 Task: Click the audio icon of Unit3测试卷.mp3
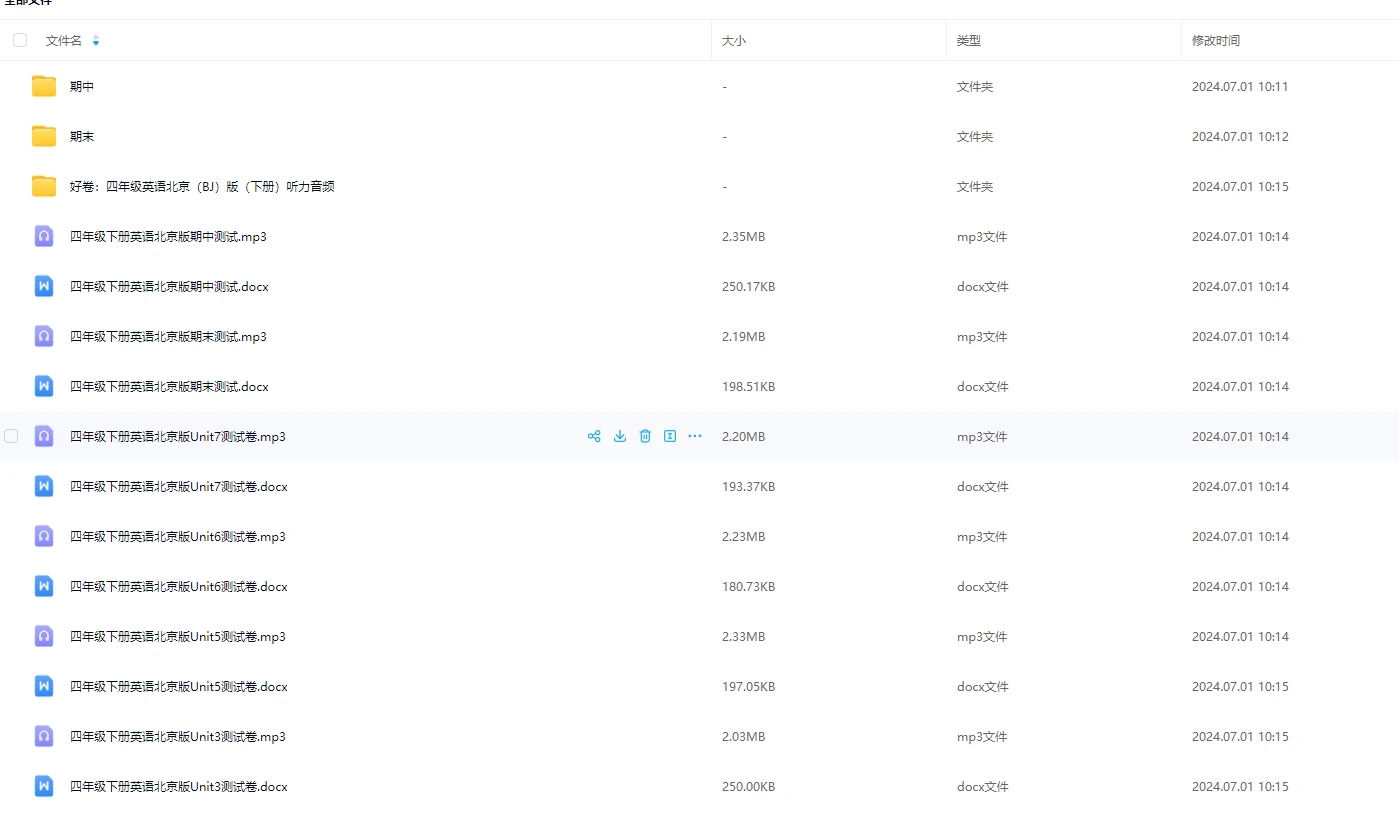click(x=44, y=736)
